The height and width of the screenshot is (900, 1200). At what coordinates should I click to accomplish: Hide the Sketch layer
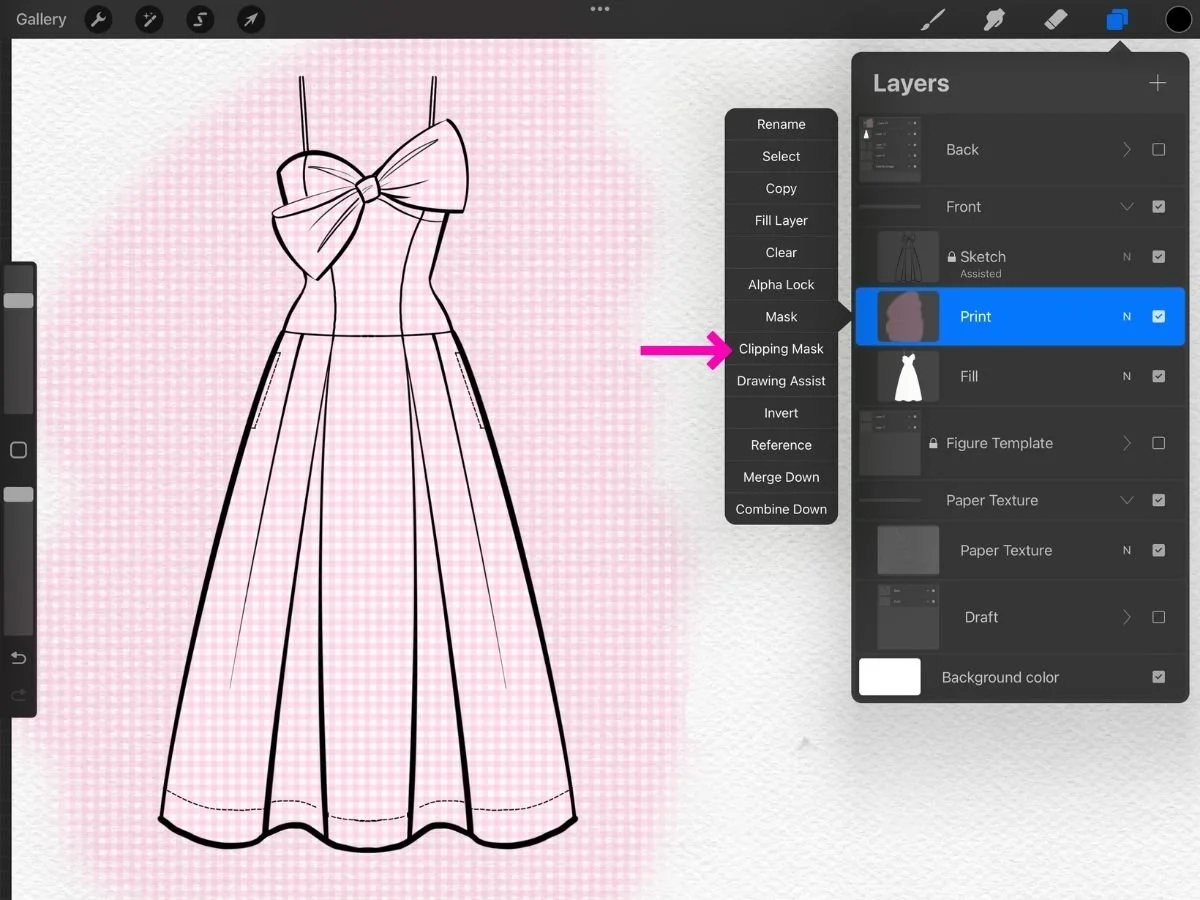[1159, 257]
